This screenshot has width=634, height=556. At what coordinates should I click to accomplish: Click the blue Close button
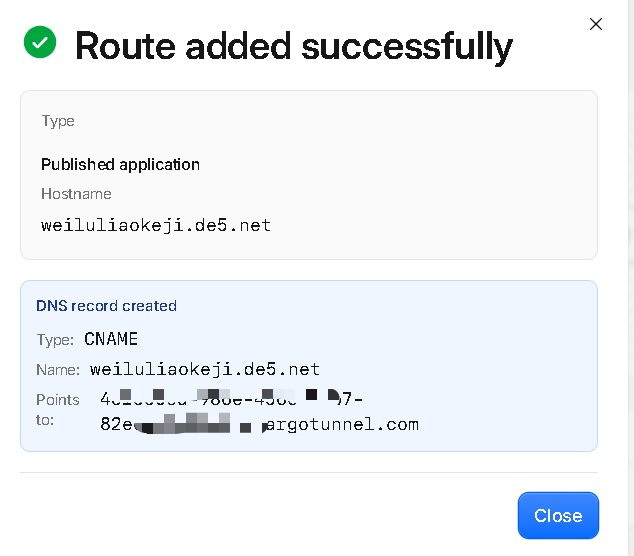click(558, 515)
